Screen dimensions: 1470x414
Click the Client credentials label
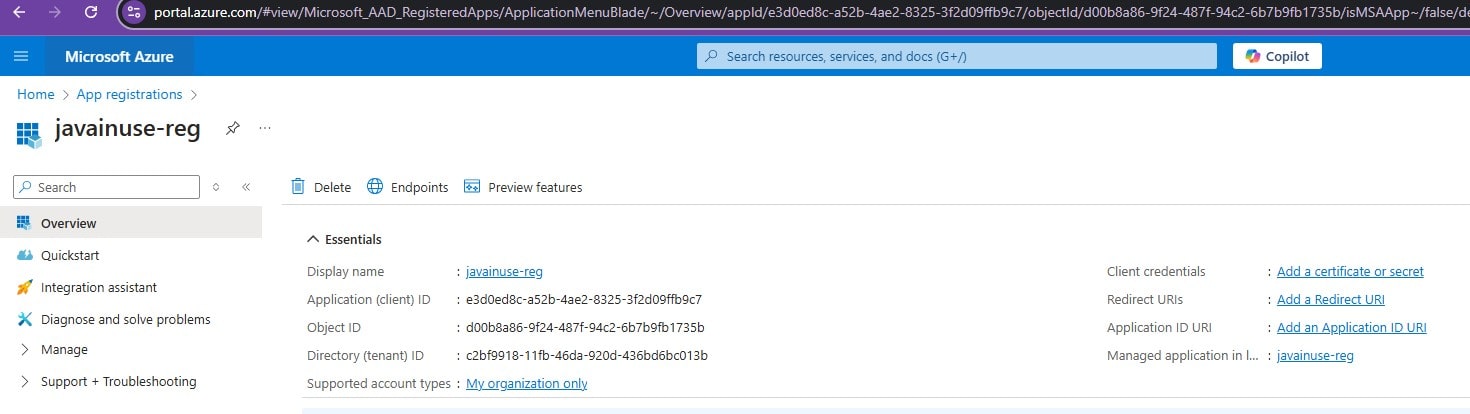tap(1156, 271)
